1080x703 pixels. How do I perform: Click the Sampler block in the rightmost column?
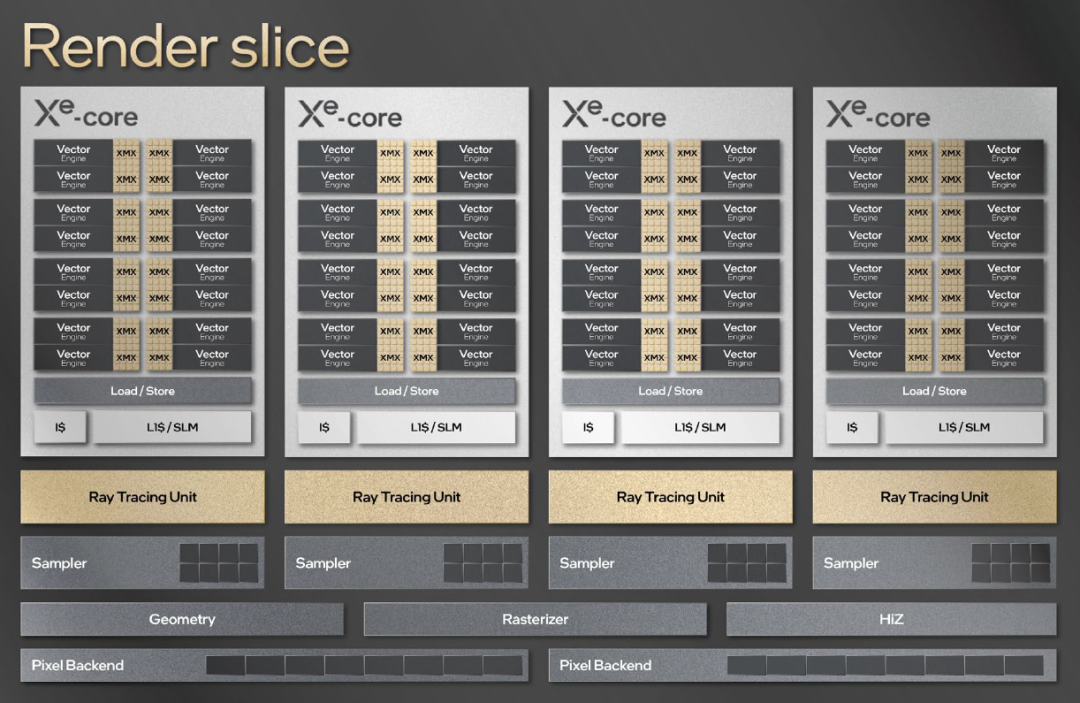click(935, 563)
